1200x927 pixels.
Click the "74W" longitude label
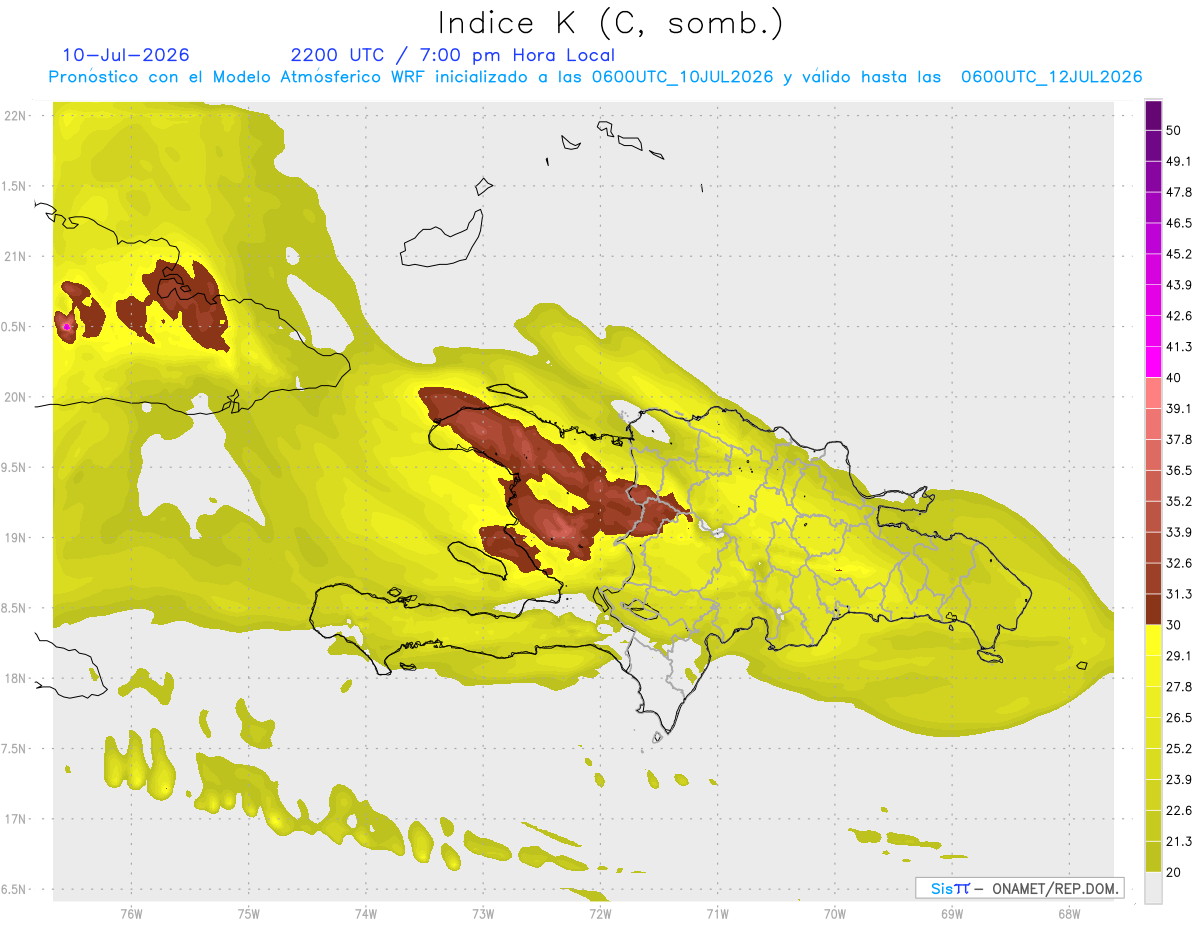(x=366, y=913)
